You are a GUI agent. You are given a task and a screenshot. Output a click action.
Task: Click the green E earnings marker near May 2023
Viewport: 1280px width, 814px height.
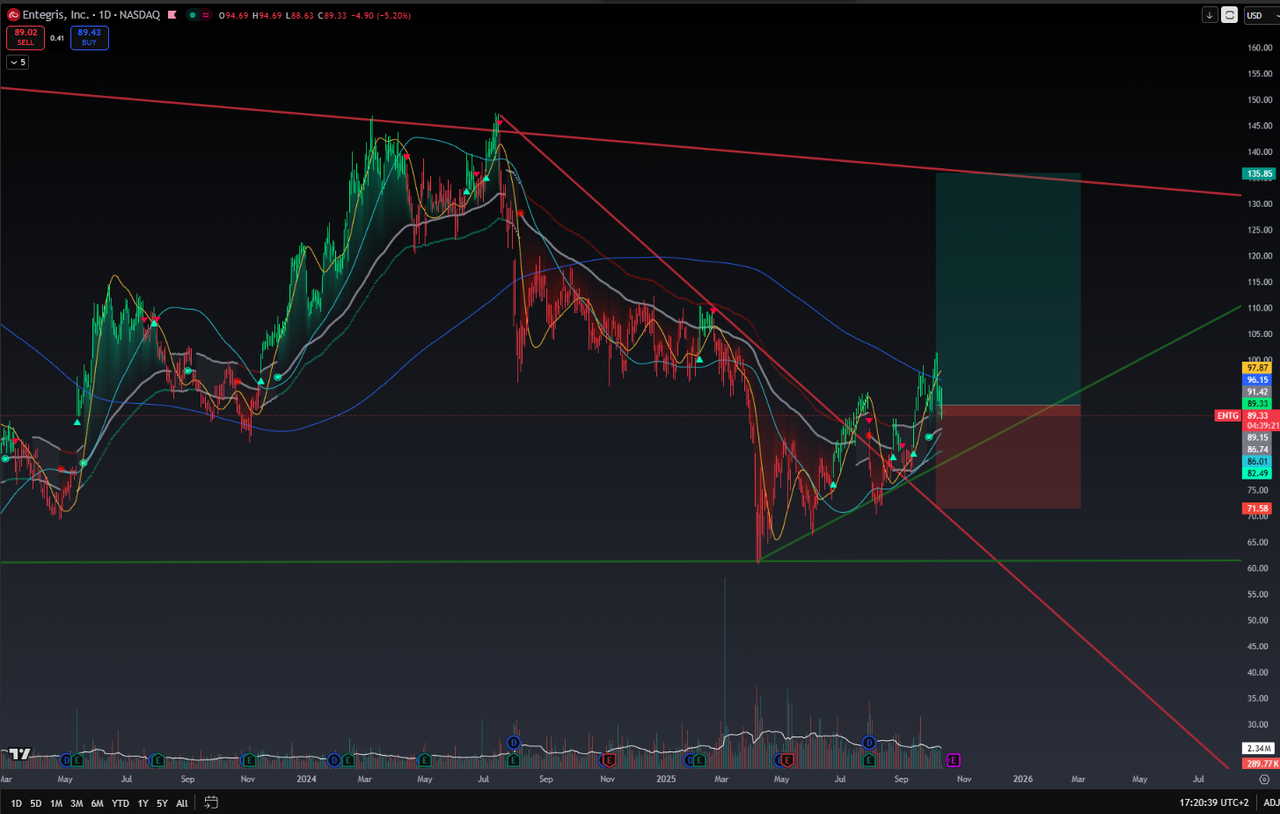(x=79, y=760)
